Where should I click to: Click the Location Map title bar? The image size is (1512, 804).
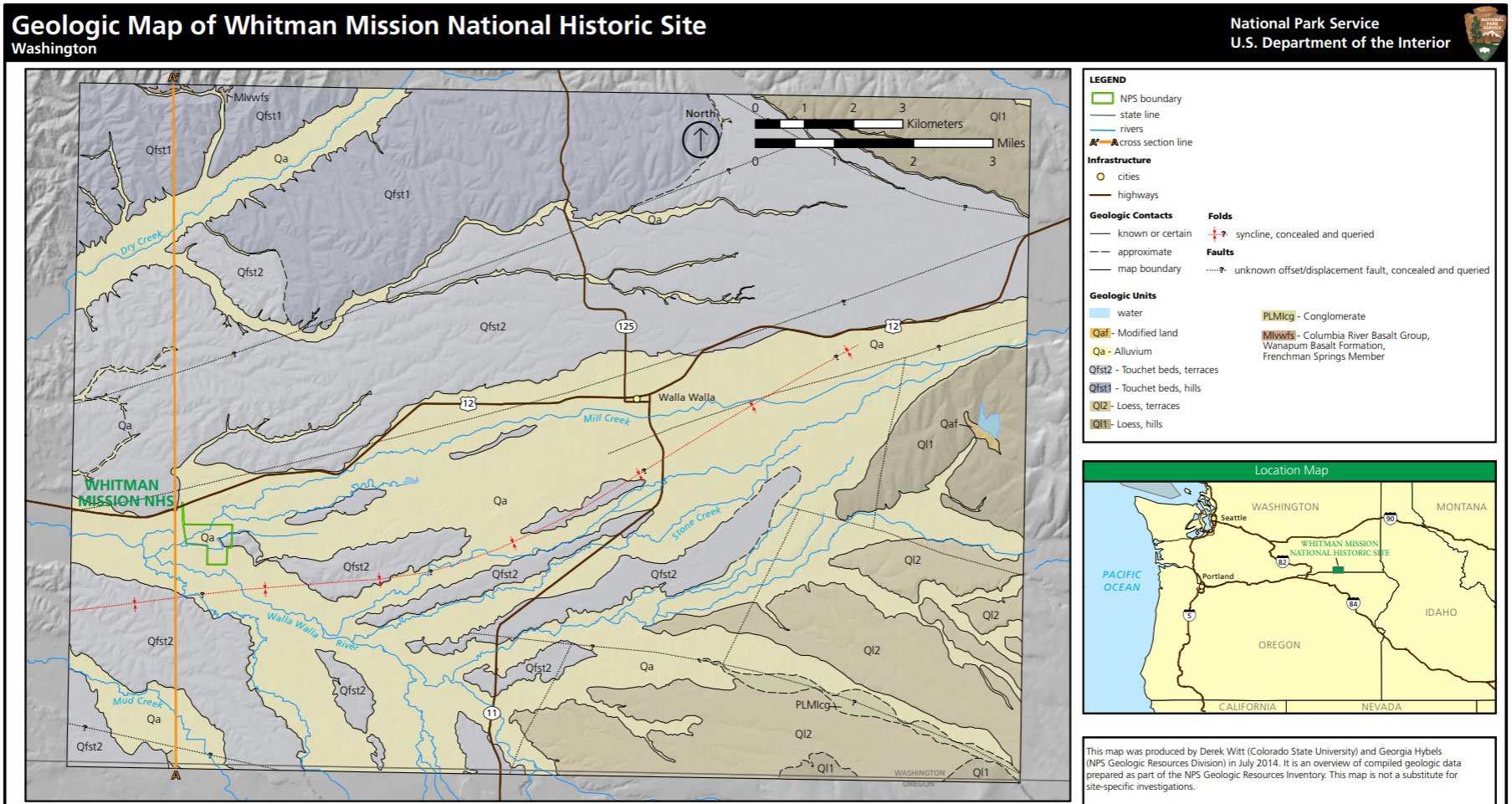[x=1290, y=470]
